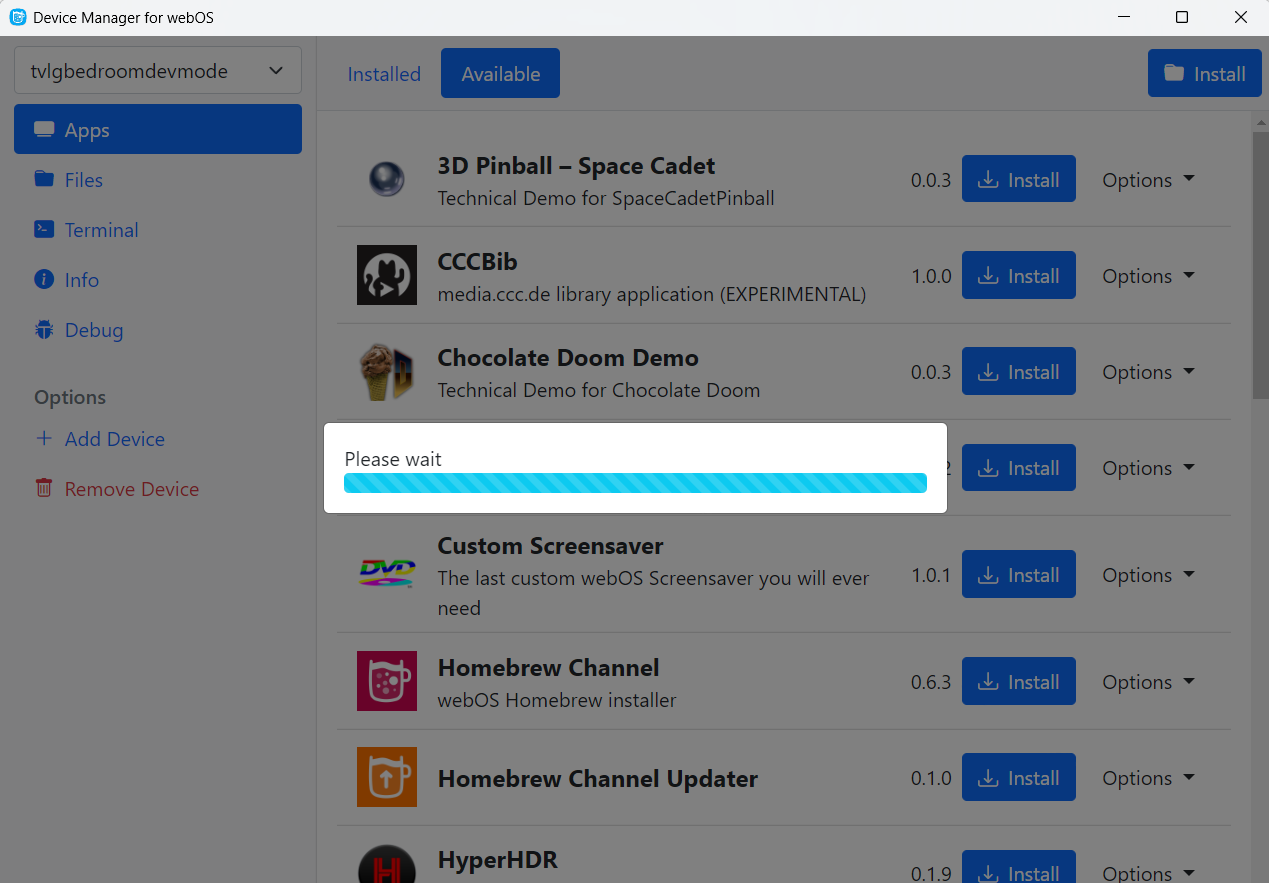Click the 3D Pinball Space Cadet app icon

386,180
